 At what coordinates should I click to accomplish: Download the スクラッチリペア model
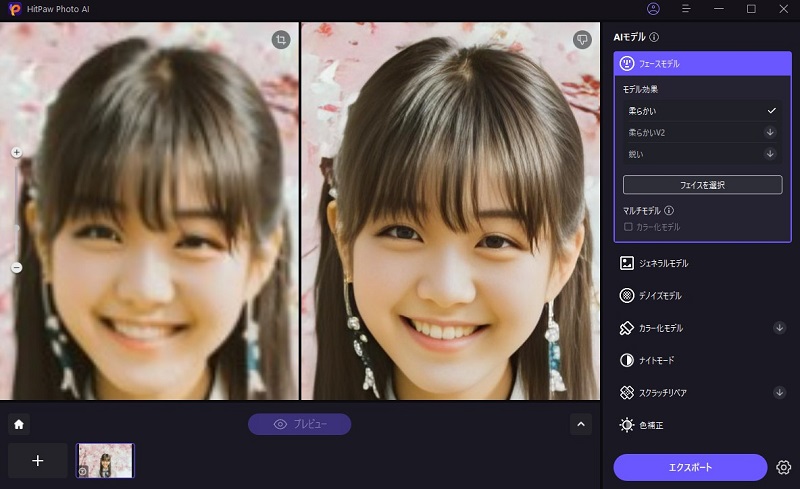pos(779,392)
